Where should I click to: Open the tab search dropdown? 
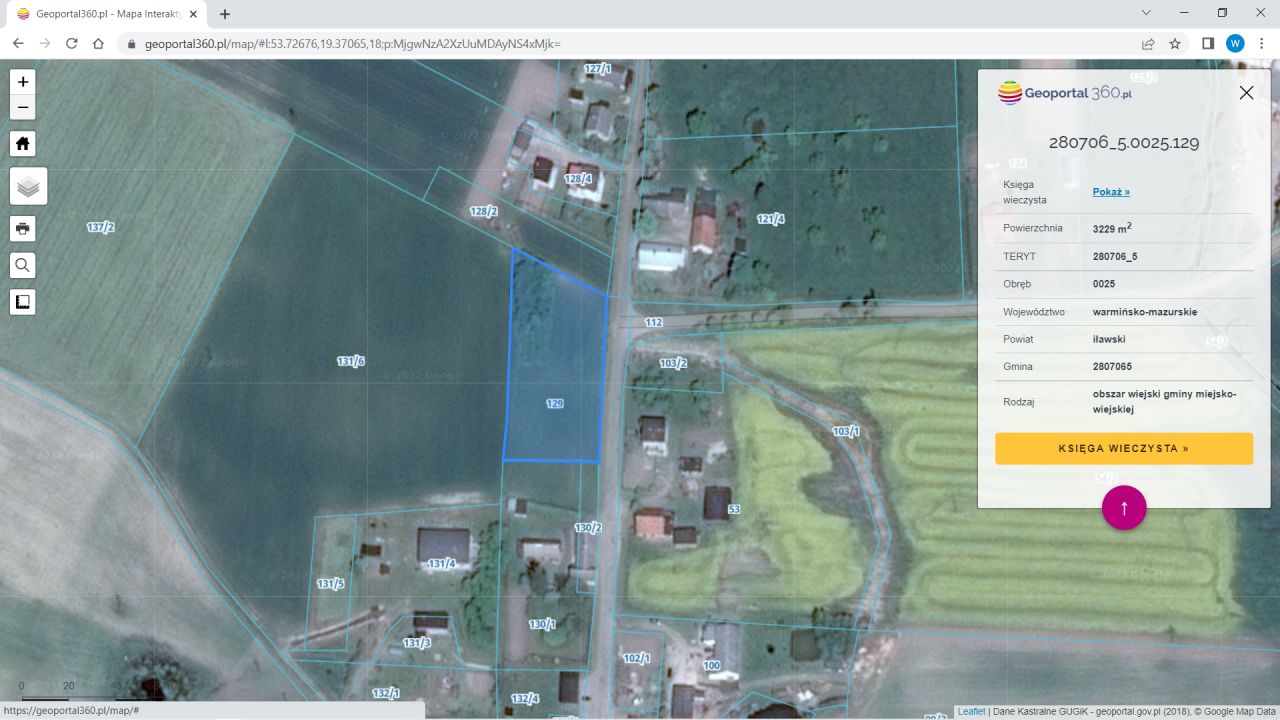pos(1146,13)
